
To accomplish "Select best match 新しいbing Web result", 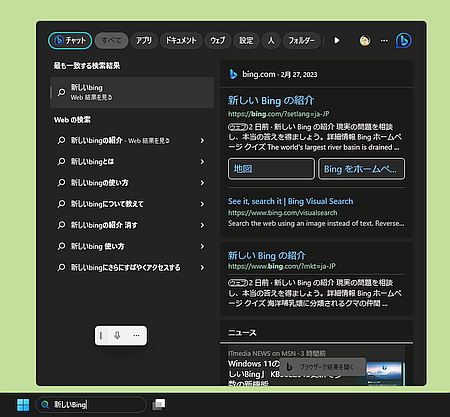I will pos(132,92).
